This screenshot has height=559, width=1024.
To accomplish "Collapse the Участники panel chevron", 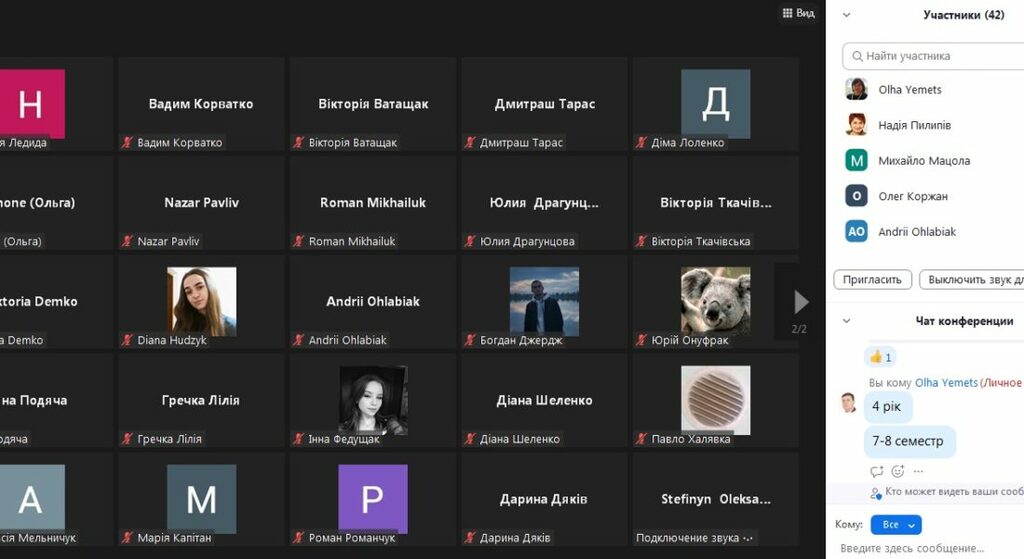I will tap(847, 15).
